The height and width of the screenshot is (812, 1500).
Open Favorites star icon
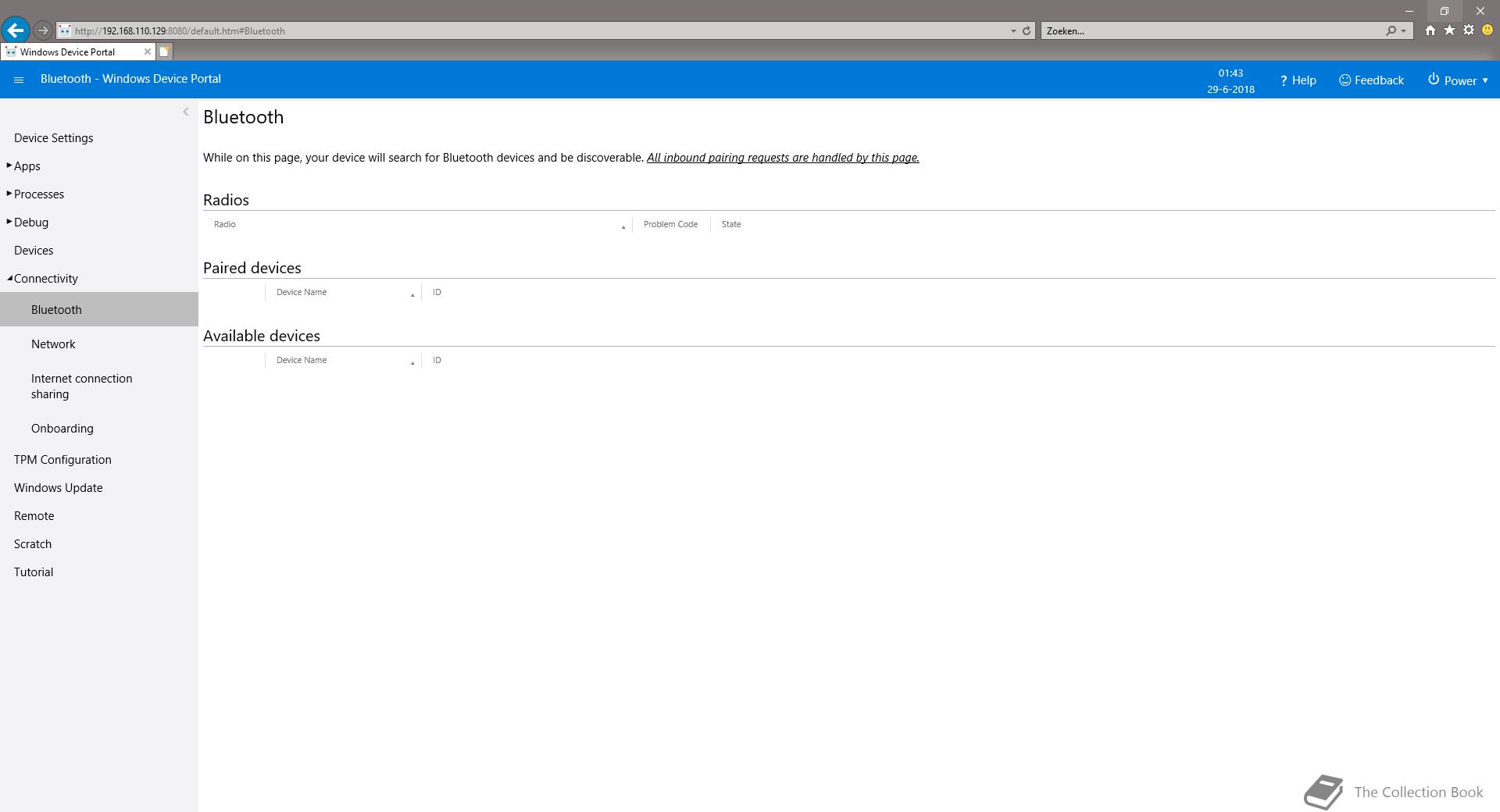click(1449, 30)
